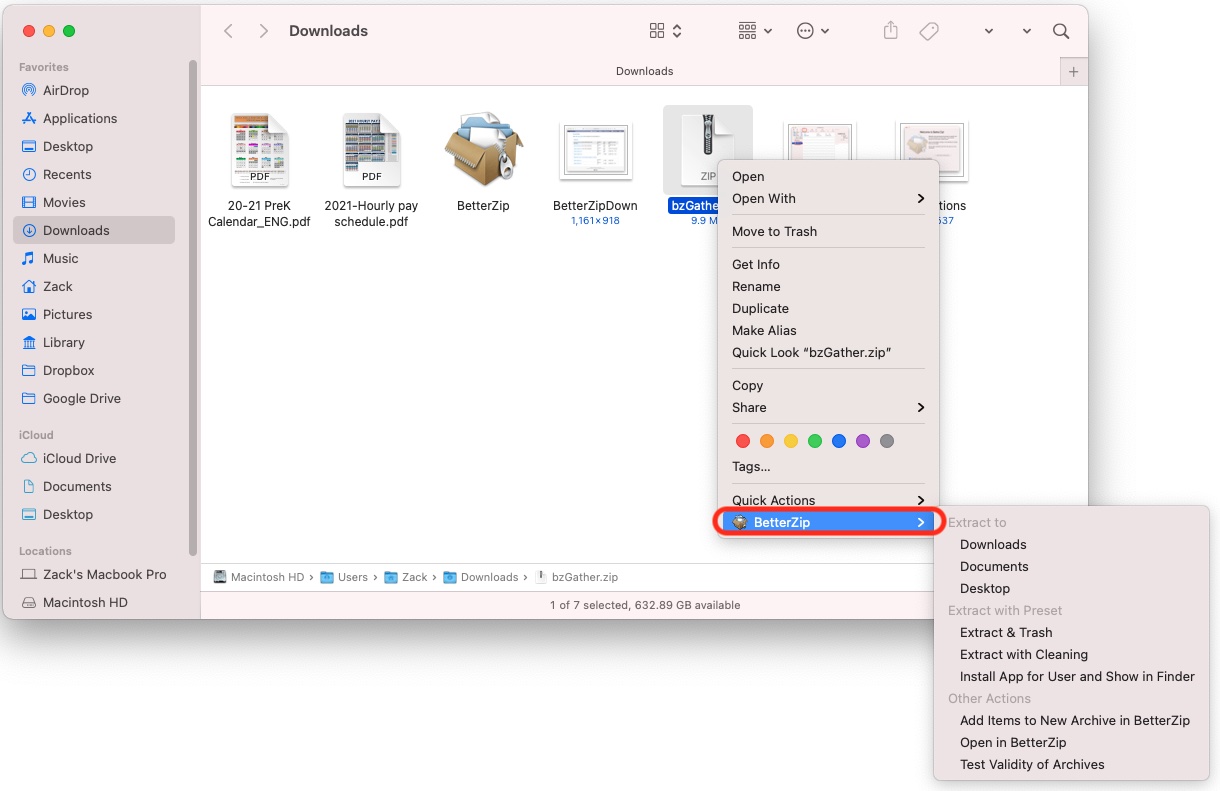
Task: Apply the gray color tag
Action: (x=887, y=441)
